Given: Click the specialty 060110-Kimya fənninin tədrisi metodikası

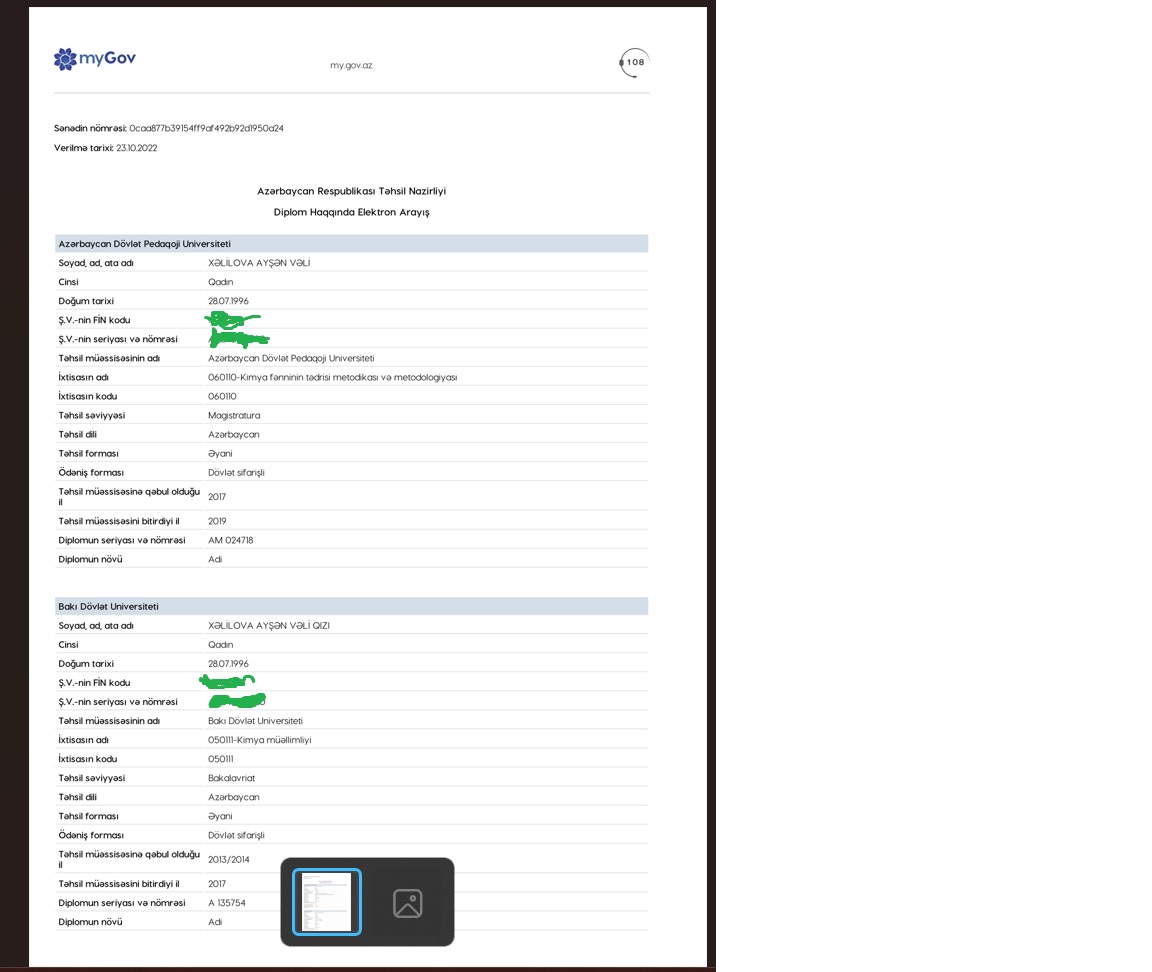Looking at the screenshot, I should [332, 378].
